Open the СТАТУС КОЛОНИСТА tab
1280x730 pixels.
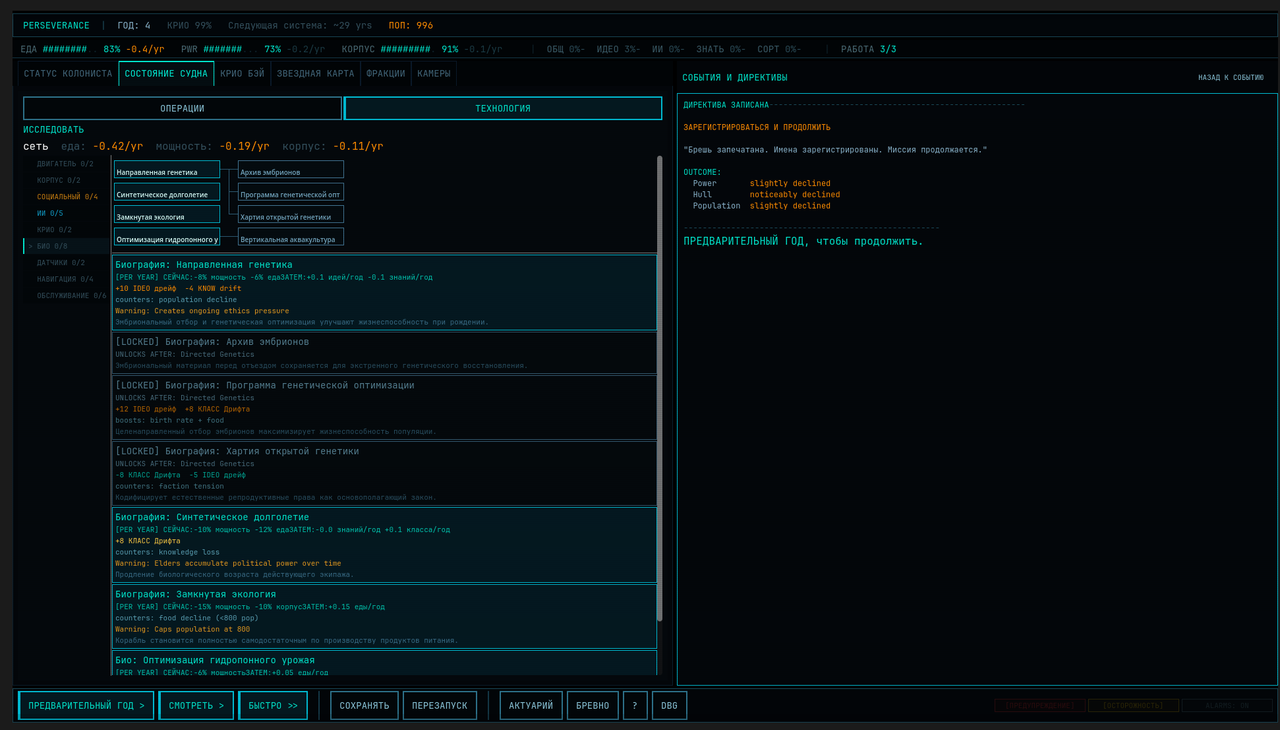pos(68,73)
